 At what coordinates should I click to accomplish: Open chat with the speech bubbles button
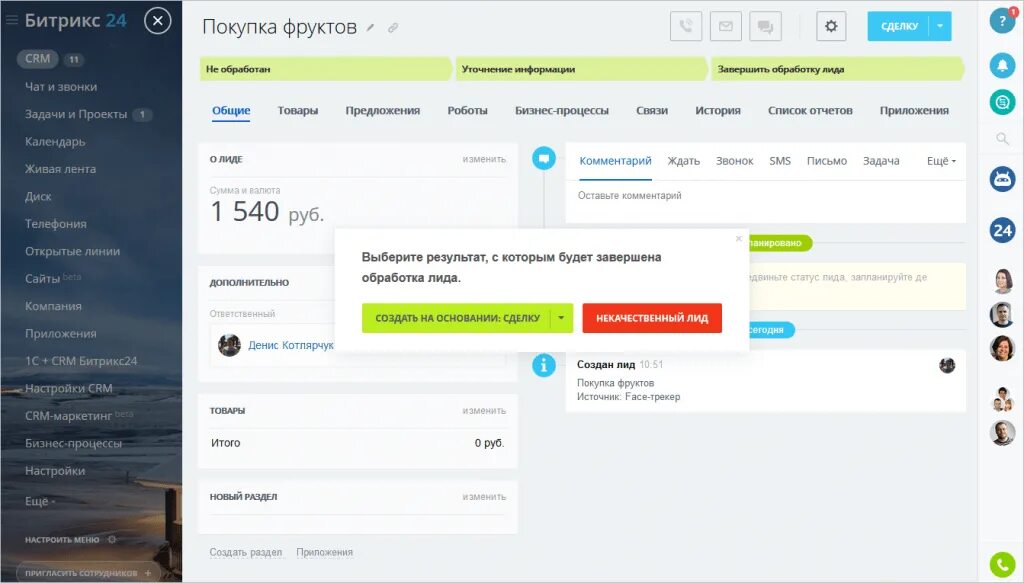pos(765,27)
